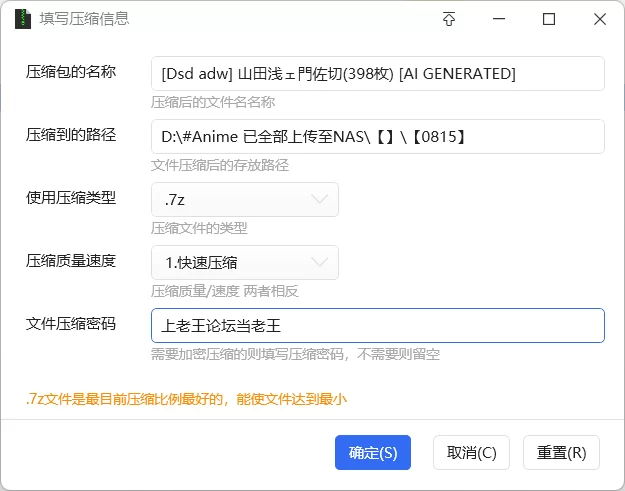Click hint text 压缩后的文件名名称
Viewport: 625px width, 491px height.
[x=213, y=102]
